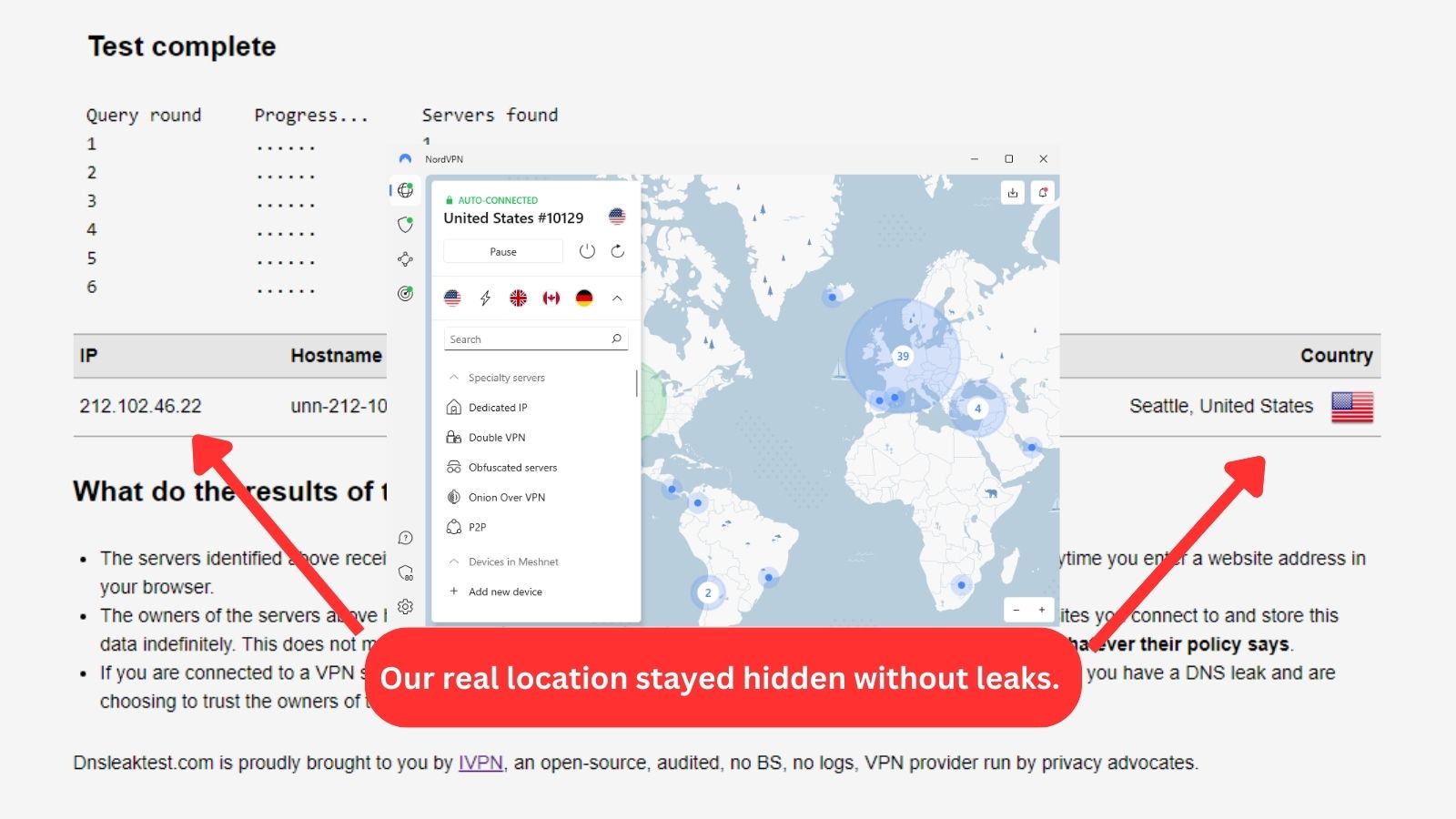Collapse the Specialty servers section
This screenshot has height=819, width=1456.
pyautogui.click(x=454, y=378)
